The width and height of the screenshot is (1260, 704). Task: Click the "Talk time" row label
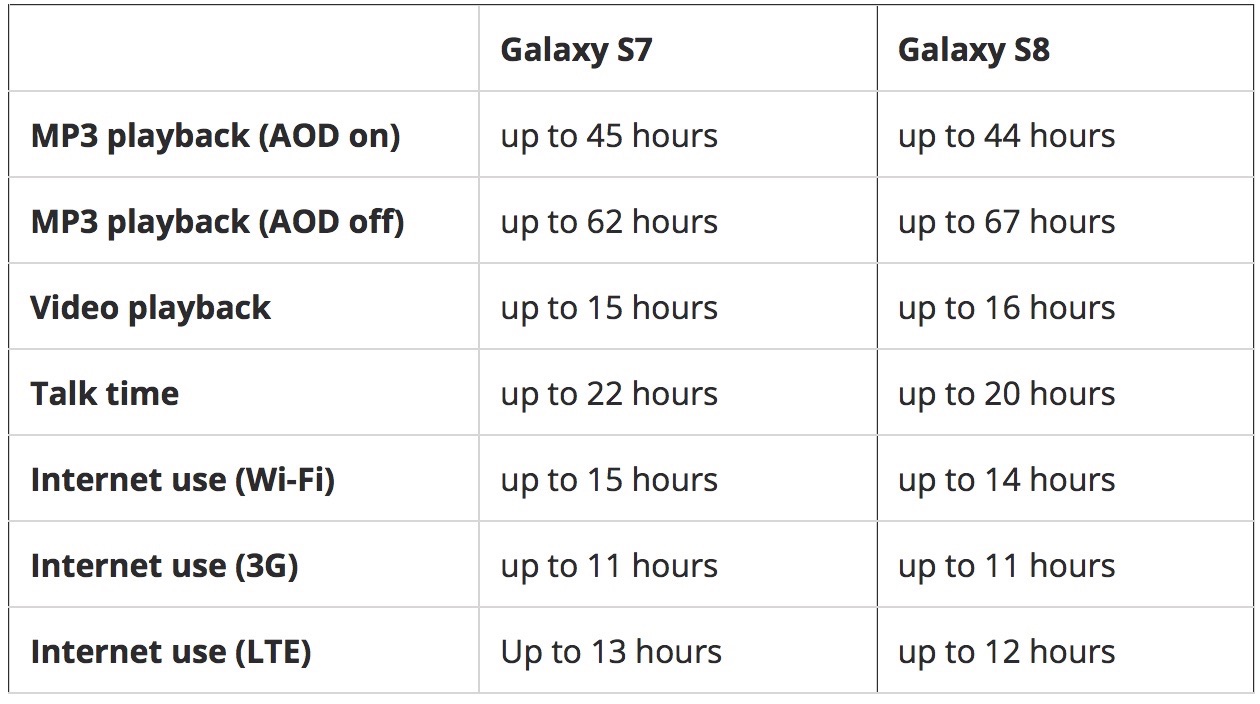[105, 394]
